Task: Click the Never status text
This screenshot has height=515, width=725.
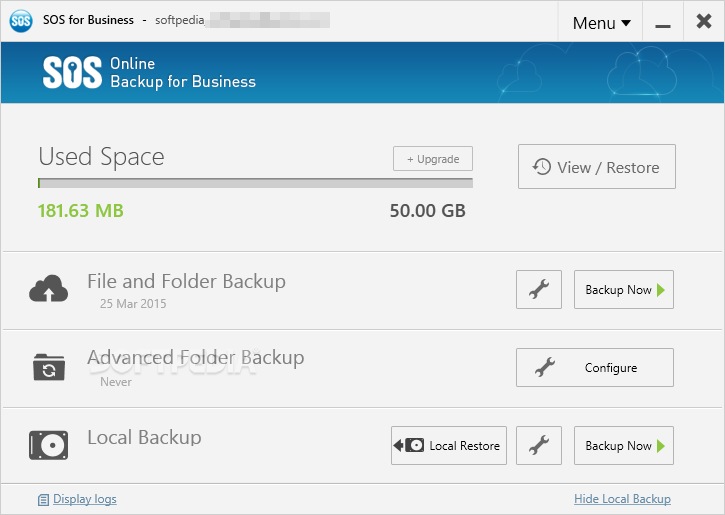Action: click(x=116, y=382)
